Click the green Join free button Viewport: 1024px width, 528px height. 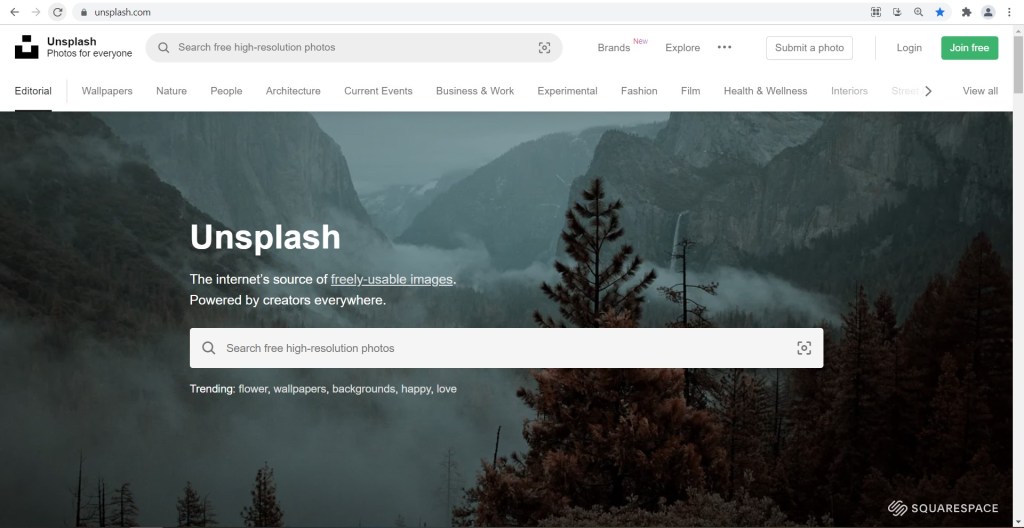pyautogui.click(x=969, y=48)
